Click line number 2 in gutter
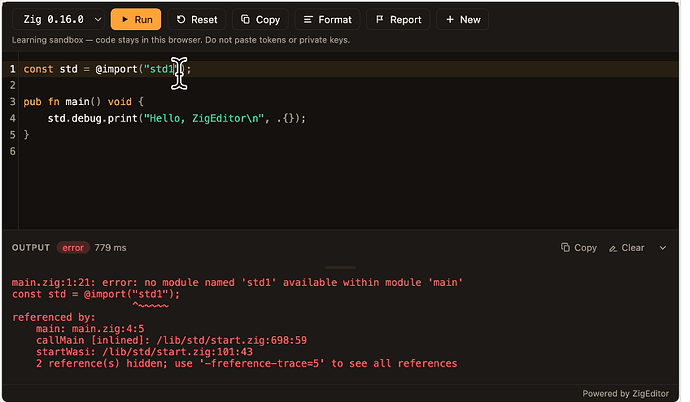 12,85
